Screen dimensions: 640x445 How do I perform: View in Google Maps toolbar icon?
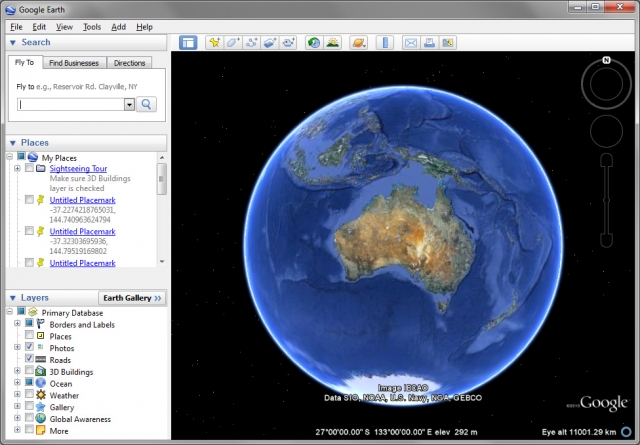[x=448, y=42]
